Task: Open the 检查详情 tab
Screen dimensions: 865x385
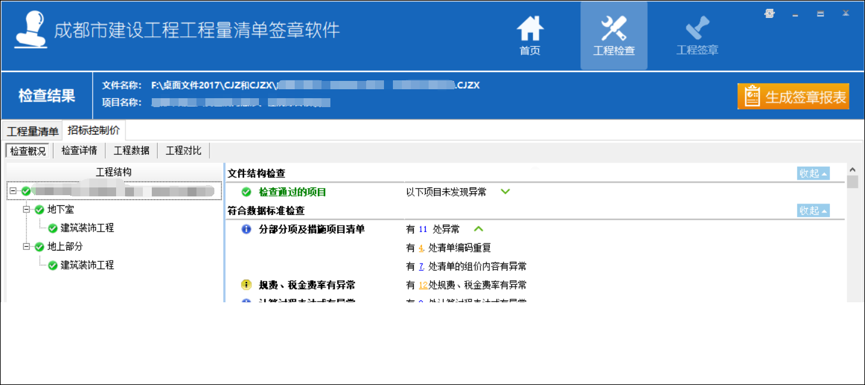Action: pyautogui.click(x=79, y=151)
